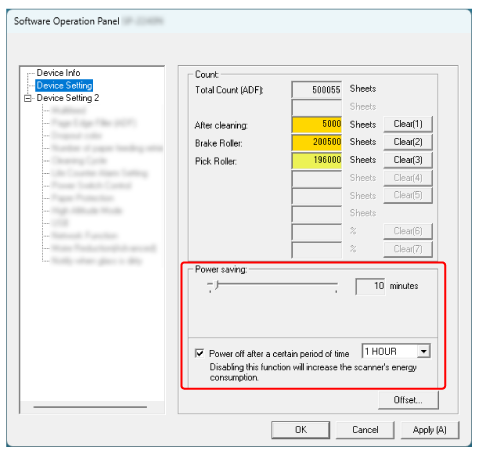Click Clear(1) for After cleaning count

tap(408, 124)
